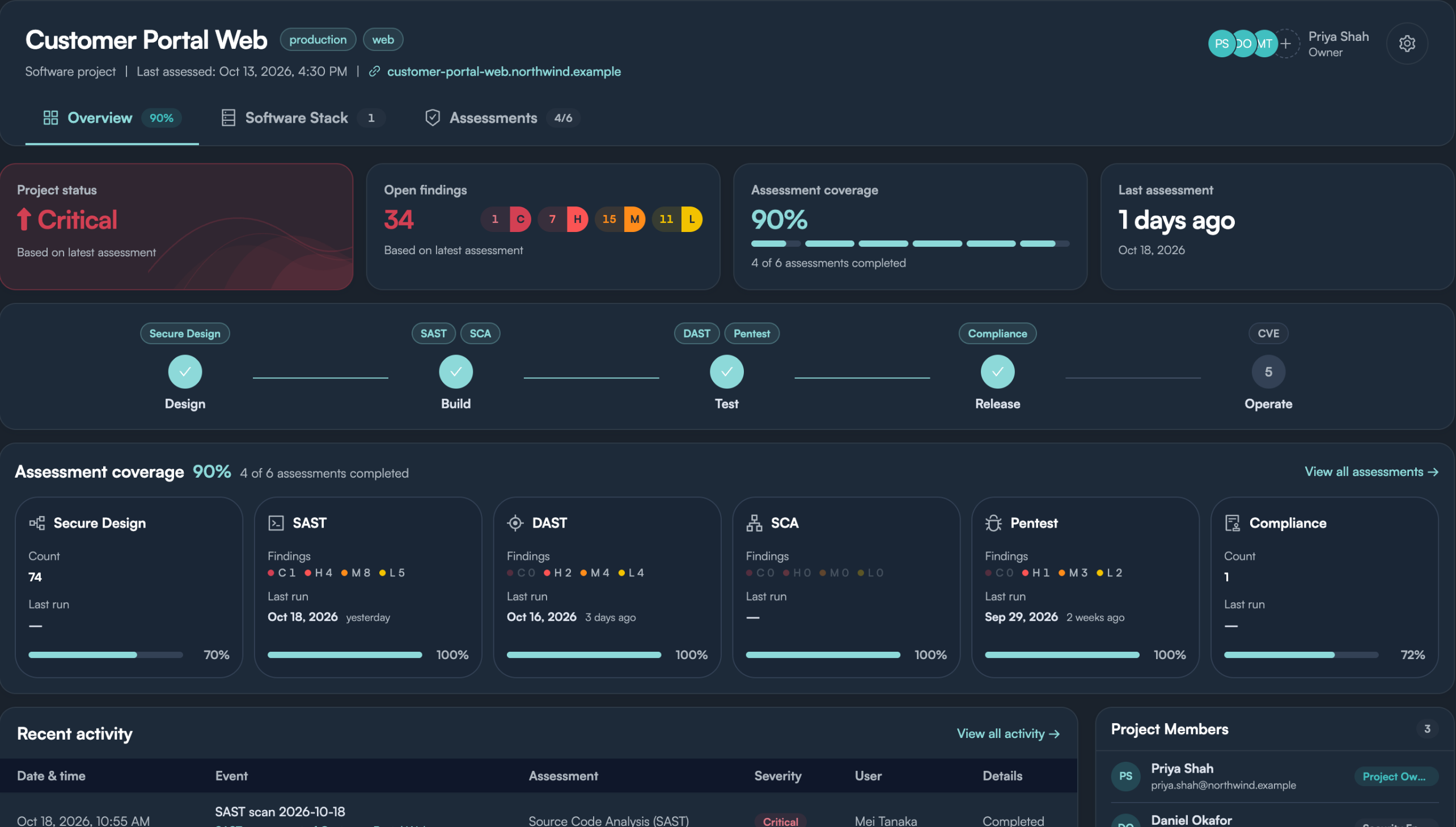The width and height of the screenshot is (1456, 827).
Task: Click the Secure Design card icon
Action: [37, 523]
